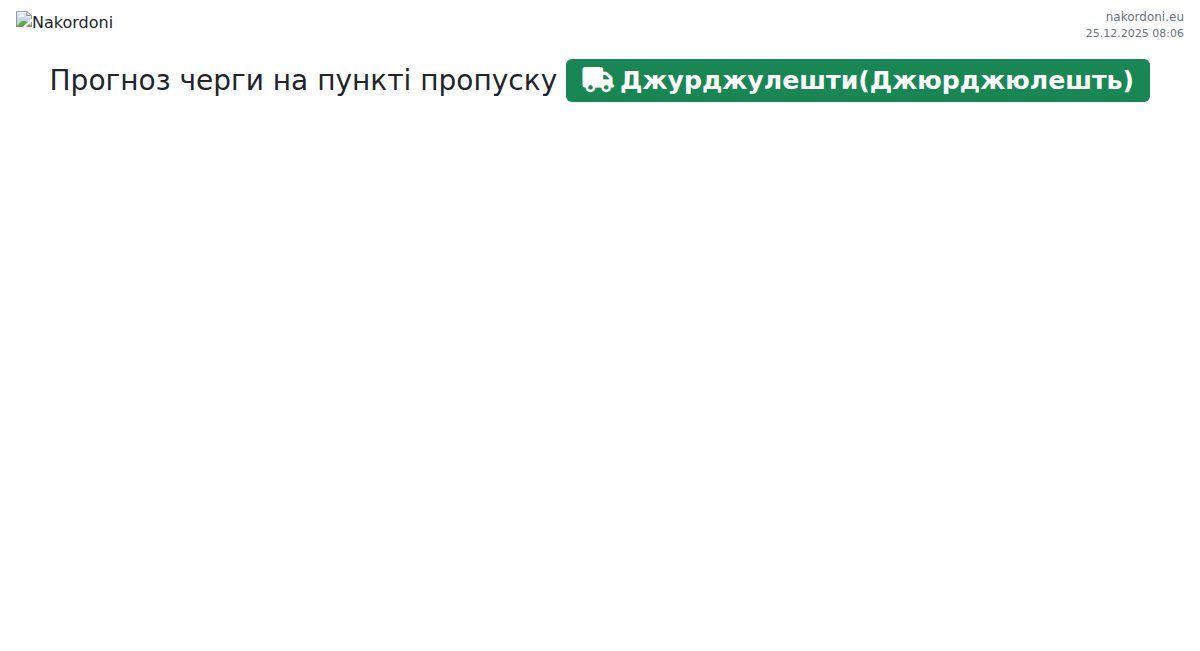Viewport: 1200px width, 651px height.
Task: Click the truck icon in the green badge
Action: 597,80
